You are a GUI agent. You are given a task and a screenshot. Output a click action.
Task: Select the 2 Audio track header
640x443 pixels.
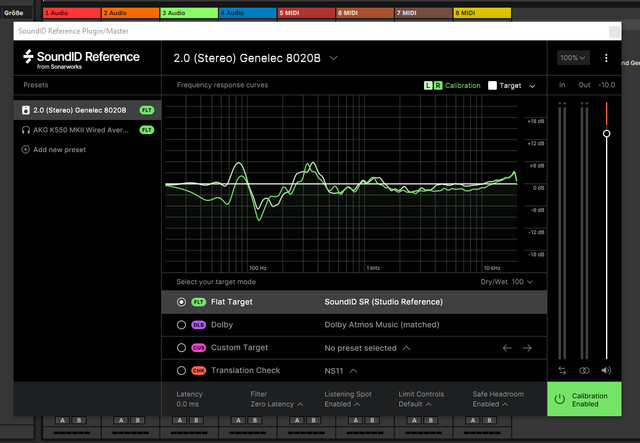point(130,13)
